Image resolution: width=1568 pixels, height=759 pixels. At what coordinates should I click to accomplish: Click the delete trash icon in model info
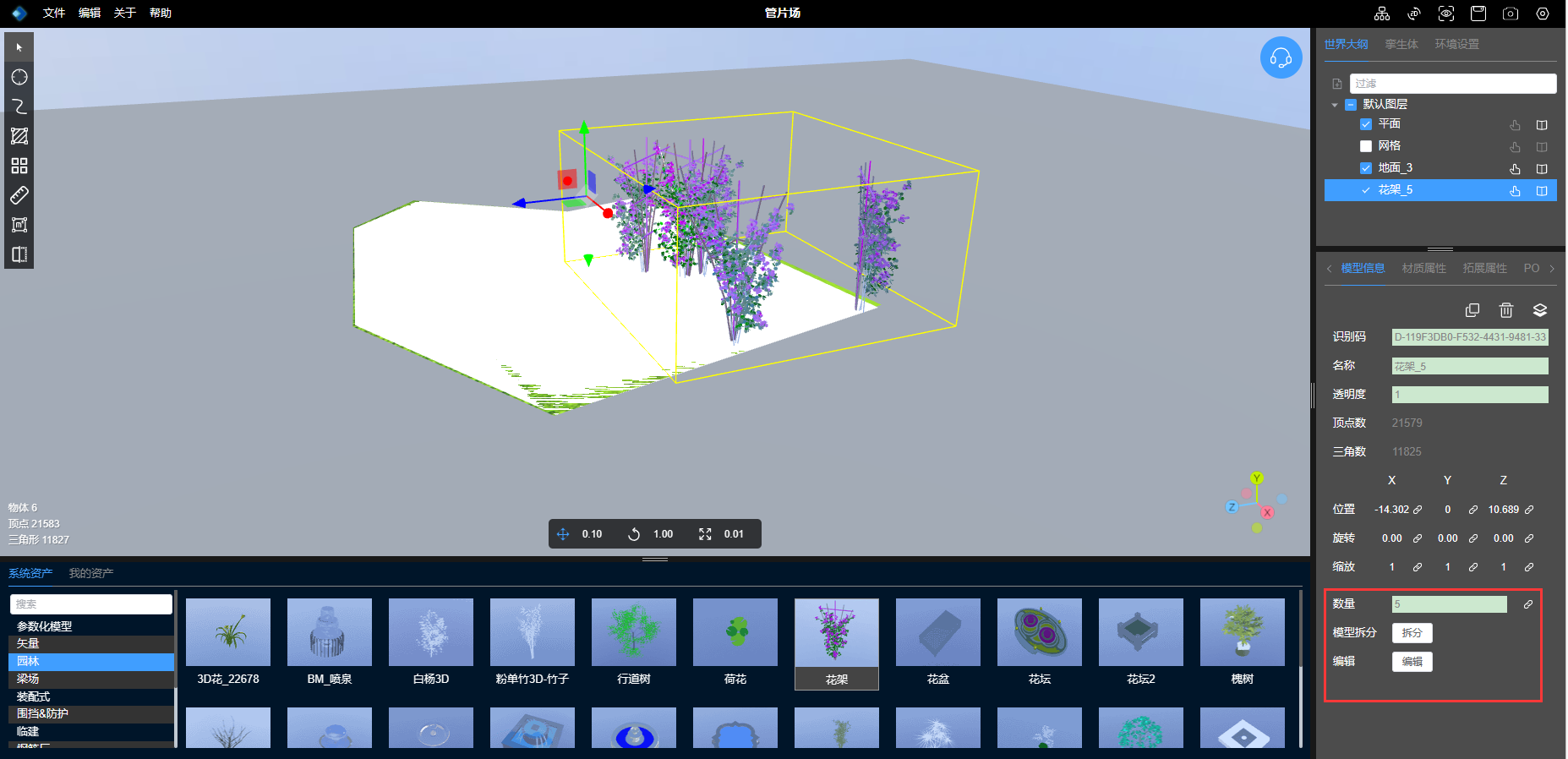(x=1506, y=310)
